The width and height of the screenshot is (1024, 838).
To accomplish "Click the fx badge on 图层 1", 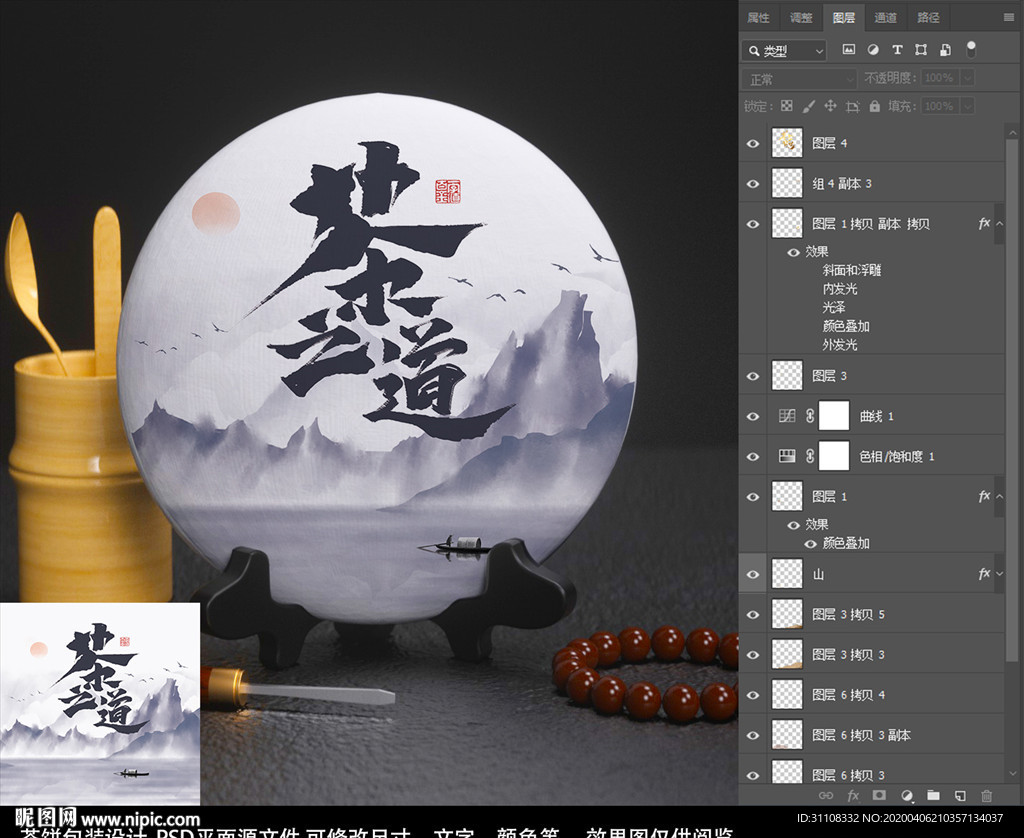I will 984,496.
